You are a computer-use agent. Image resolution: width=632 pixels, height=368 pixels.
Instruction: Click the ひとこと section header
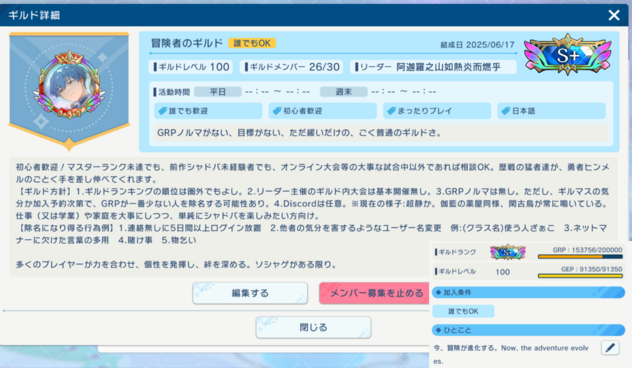528,330
